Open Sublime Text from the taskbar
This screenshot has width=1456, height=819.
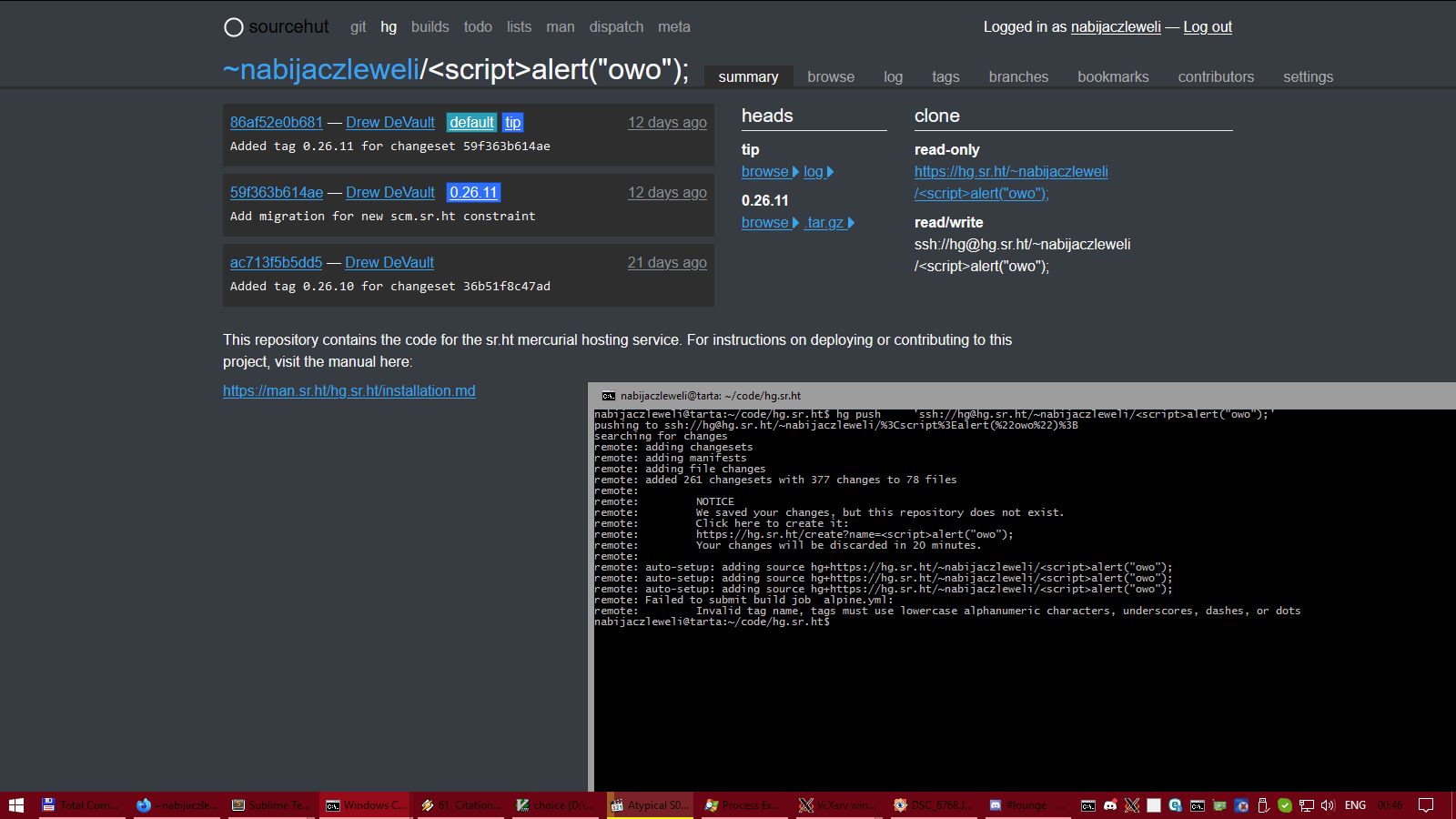coord(271,805)
